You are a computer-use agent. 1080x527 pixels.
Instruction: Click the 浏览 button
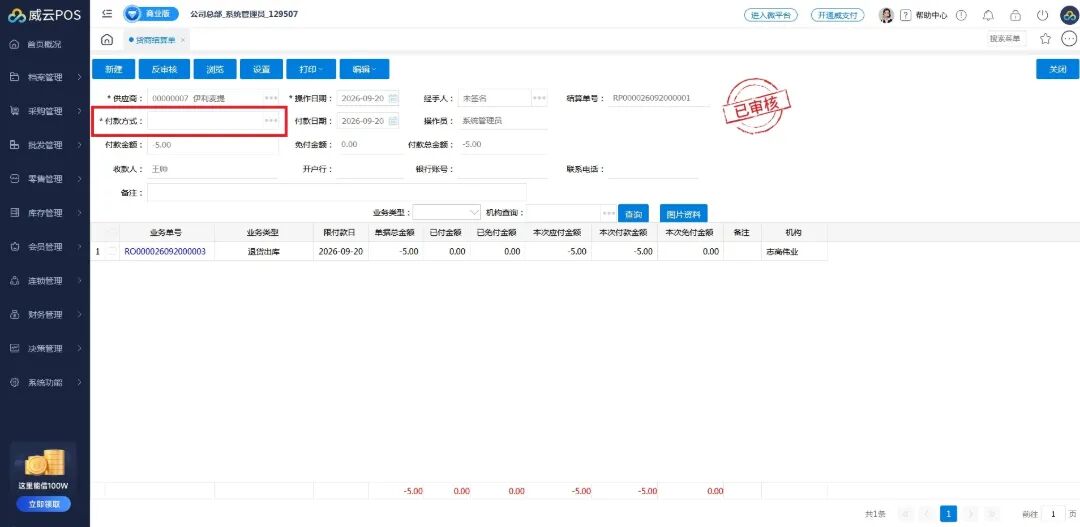(215, 69)
